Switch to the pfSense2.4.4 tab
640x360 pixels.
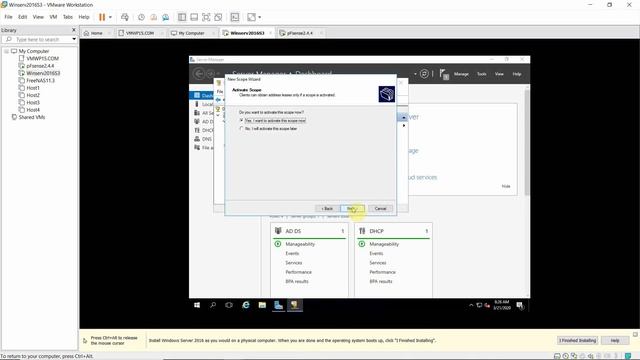(300, 33)
